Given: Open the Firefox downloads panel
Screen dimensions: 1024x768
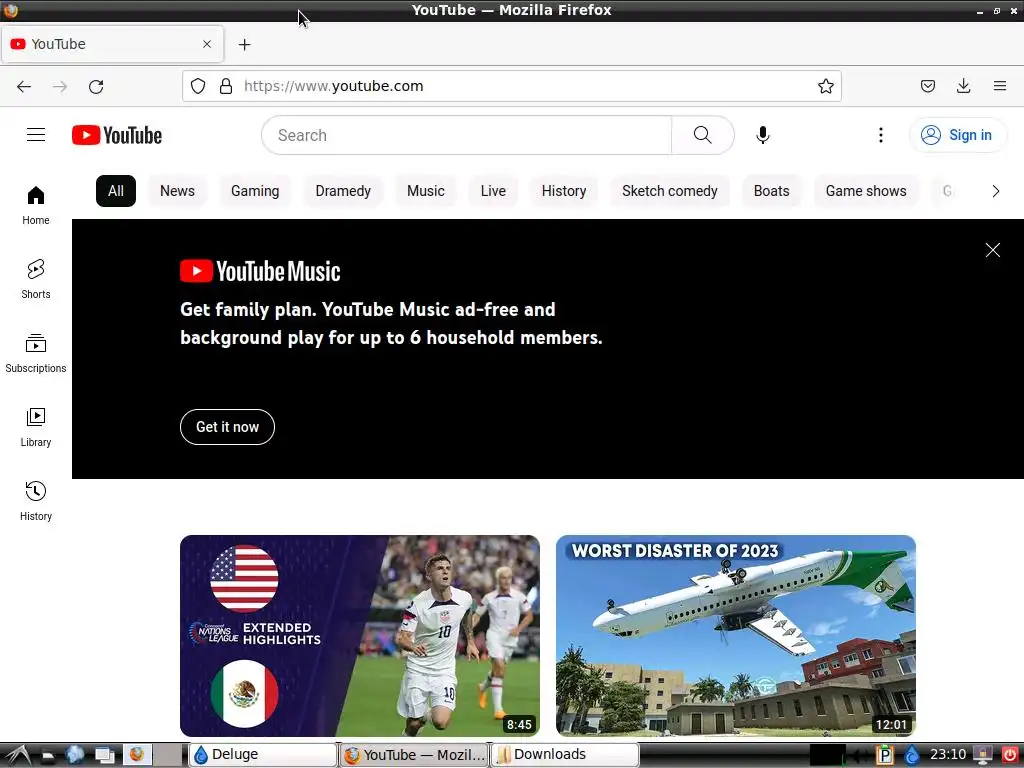Looking at the screenshot, I should point(963,86).
